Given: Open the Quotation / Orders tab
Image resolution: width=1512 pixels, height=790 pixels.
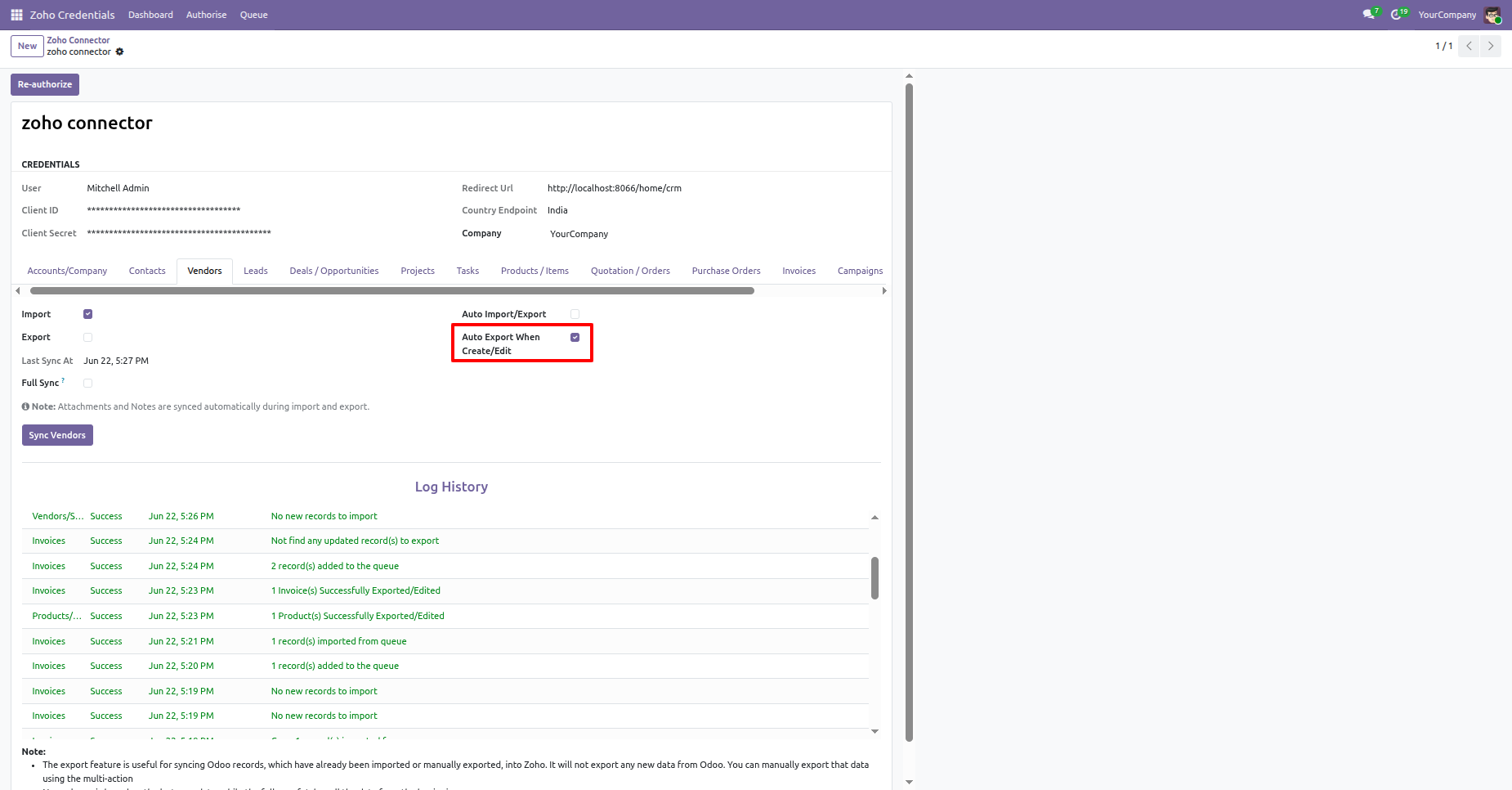Looking at the screenshot, I should (630, 271).
